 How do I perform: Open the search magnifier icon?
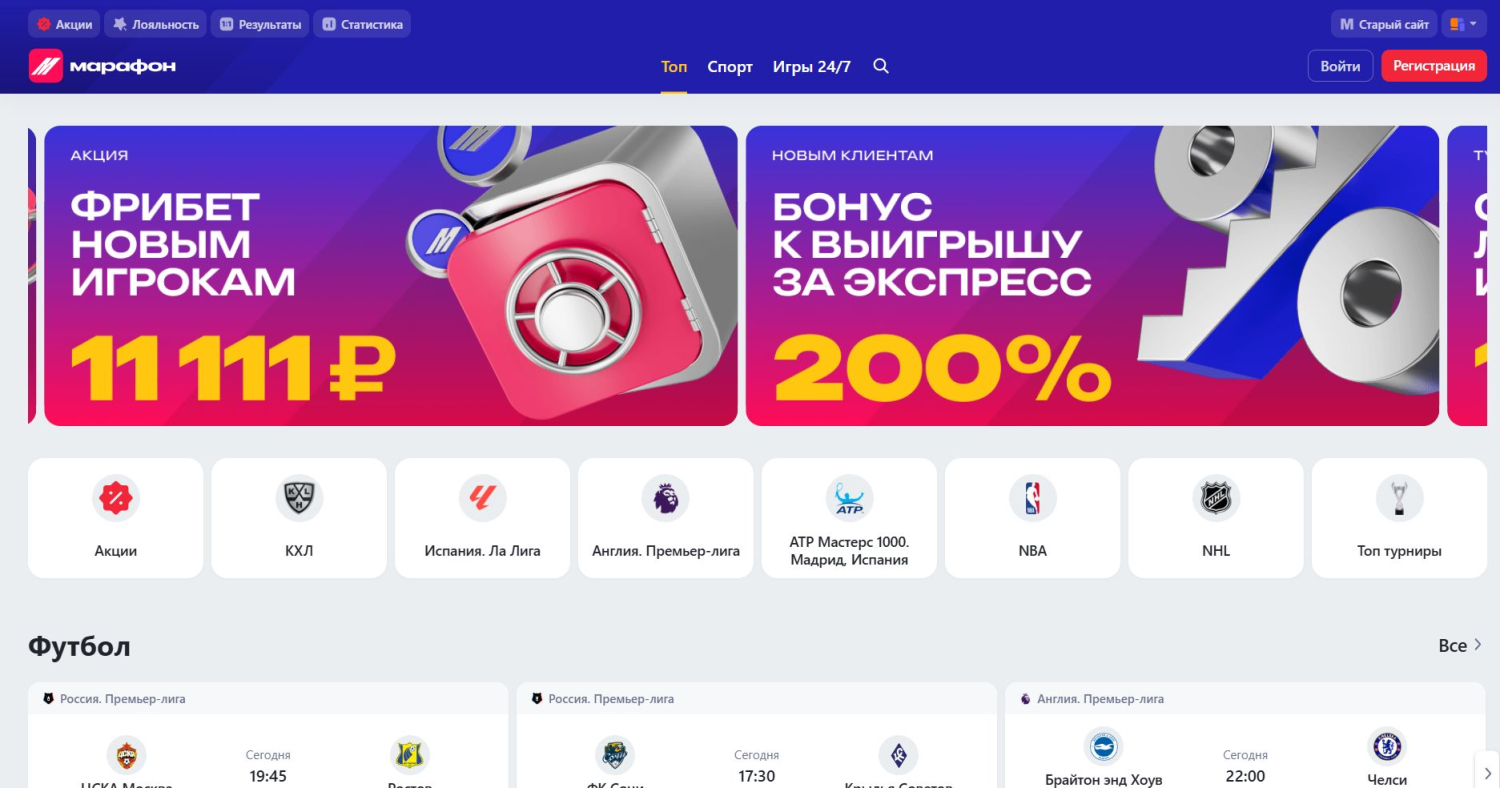pyautogui.click(x=881, y=66)
